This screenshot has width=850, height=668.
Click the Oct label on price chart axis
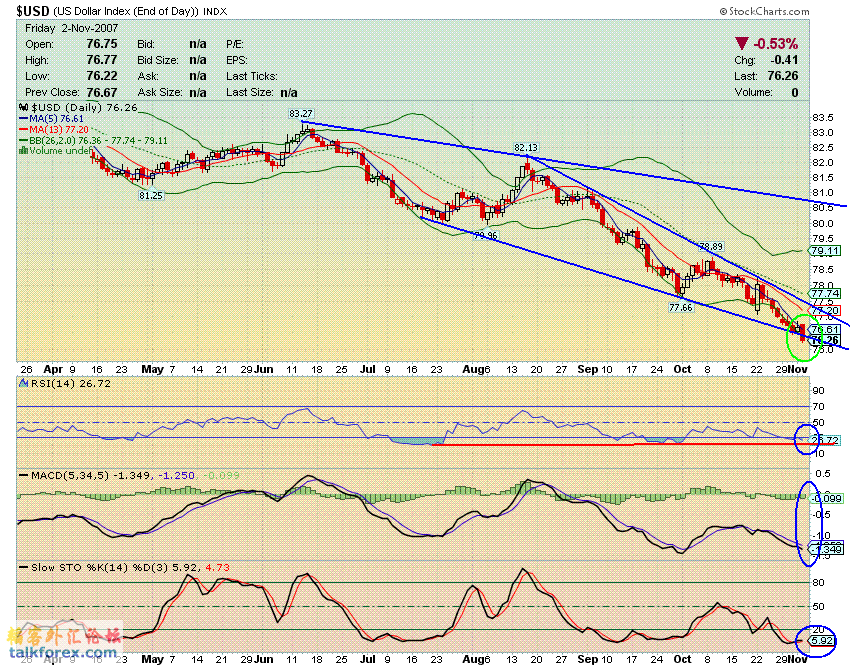pyautogui.click(x=682, y=369)
